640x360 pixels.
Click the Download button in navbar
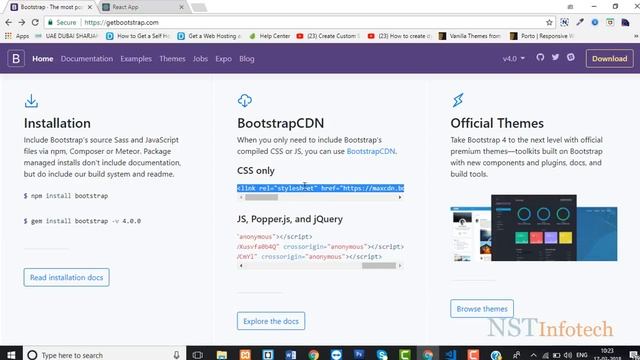pos(609,58)
